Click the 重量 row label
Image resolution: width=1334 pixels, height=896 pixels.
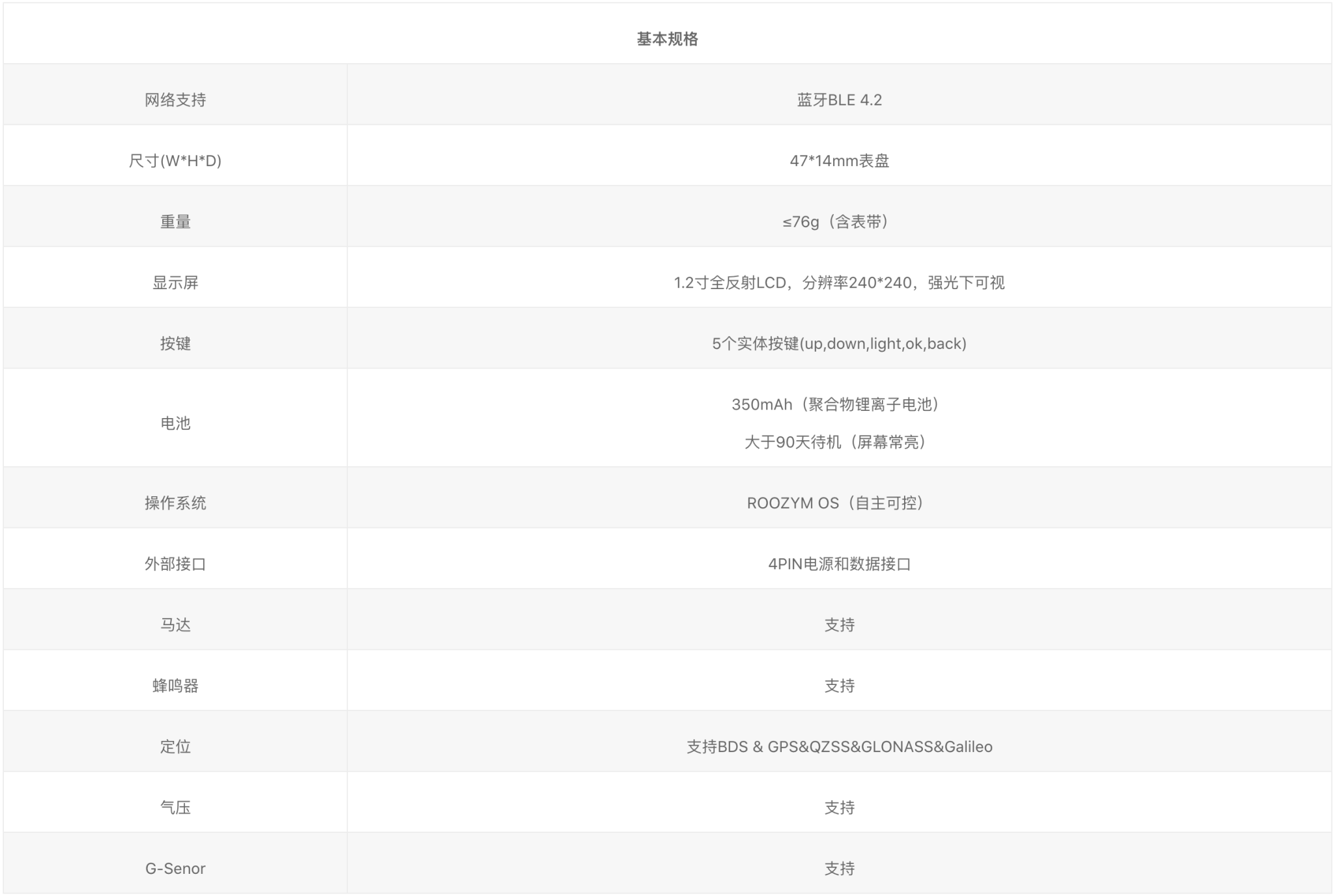(x=175, y=222)
